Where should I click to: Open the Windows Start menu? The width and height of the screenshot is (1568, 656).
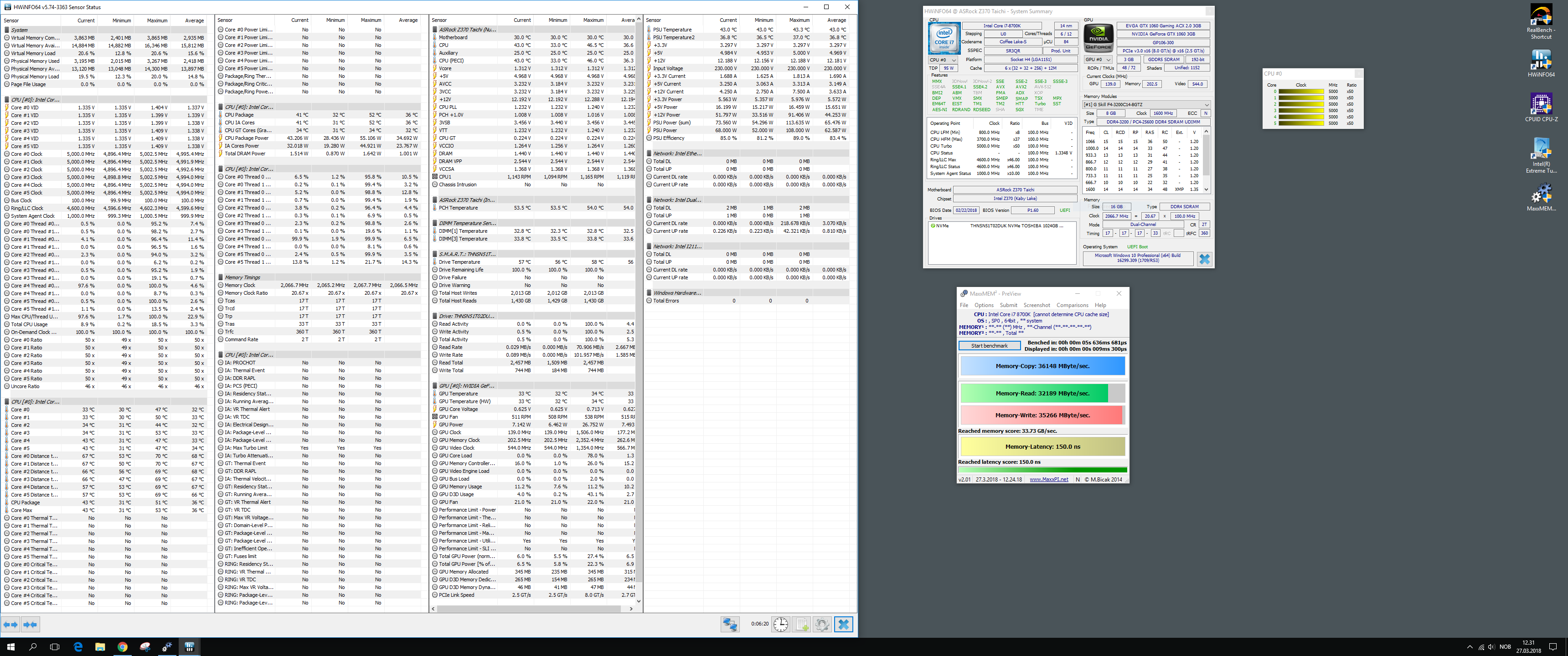click(x=10, y=647)
